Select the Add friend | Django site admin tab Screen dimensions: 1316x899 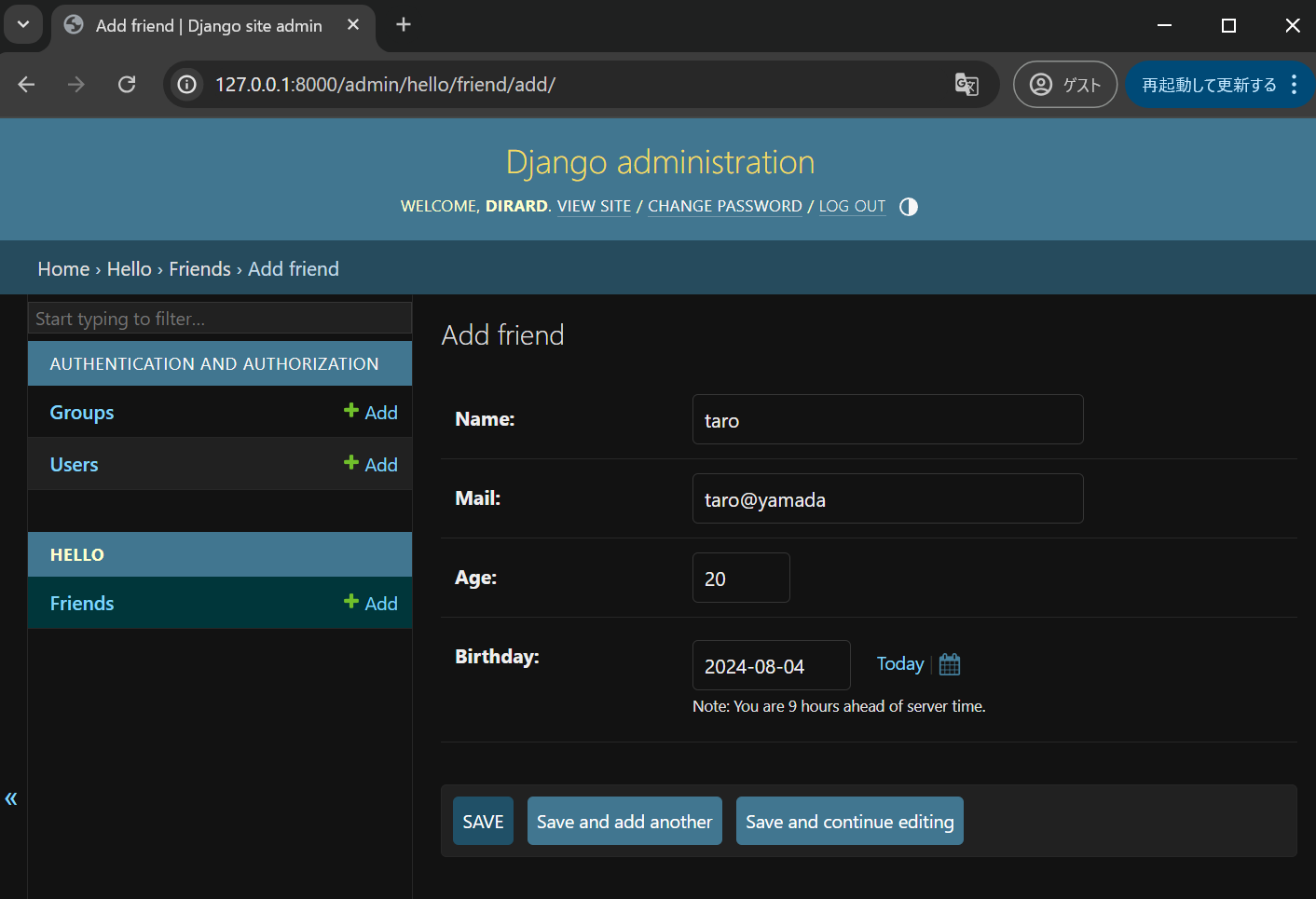[213, 26]
